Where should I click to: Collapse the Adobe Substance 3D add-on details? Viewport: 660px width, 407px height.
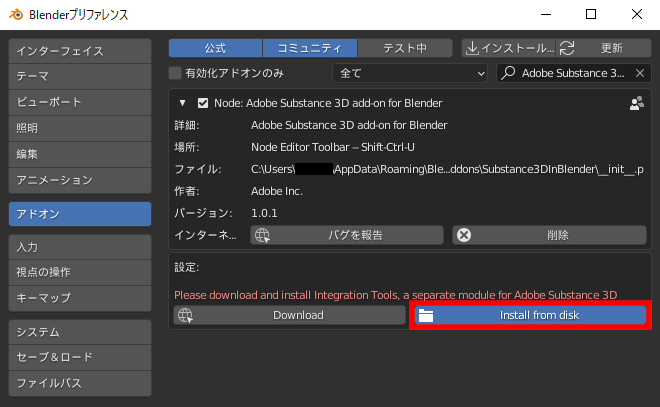click(x=182, y=103)
